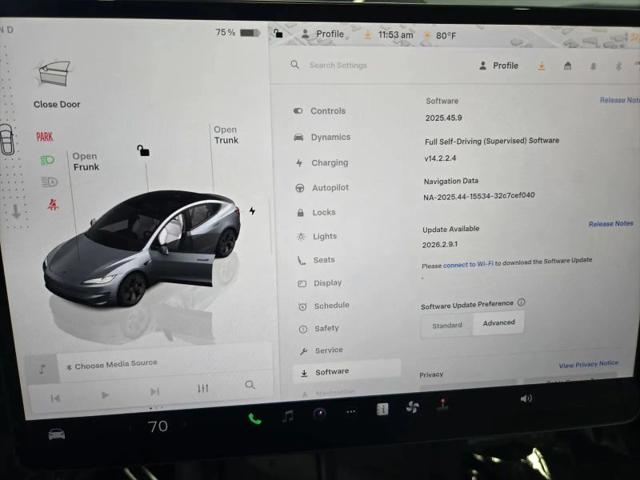Open Profile in the top status bar
Viewport: 640px width, 480px height.
tap(322, 34)
